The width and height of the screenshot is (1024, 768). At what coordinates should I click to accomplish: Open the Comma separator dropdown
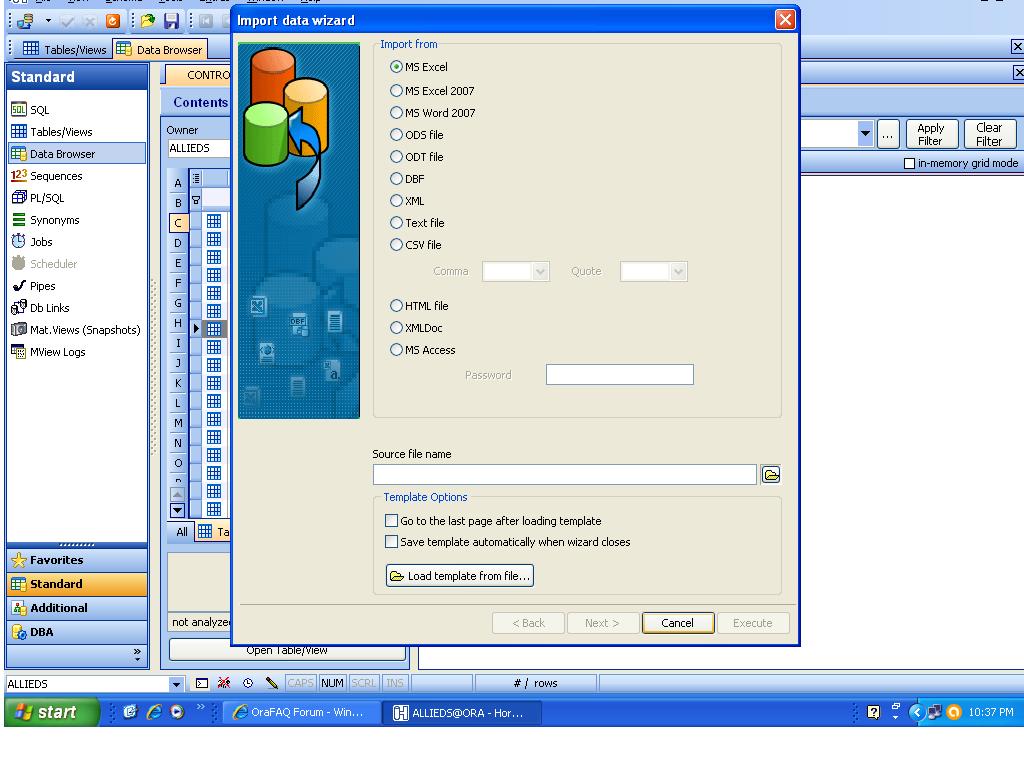[540, 271]
